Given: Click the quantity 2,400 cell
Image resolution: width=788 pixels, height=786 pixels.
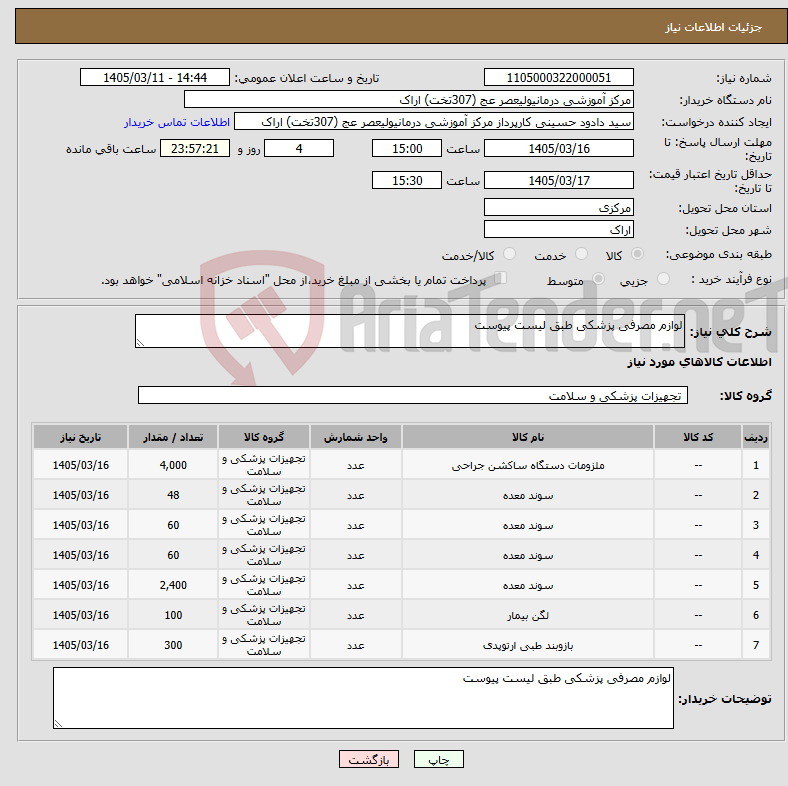Looking at the screenshot, I should coord(173,585).
